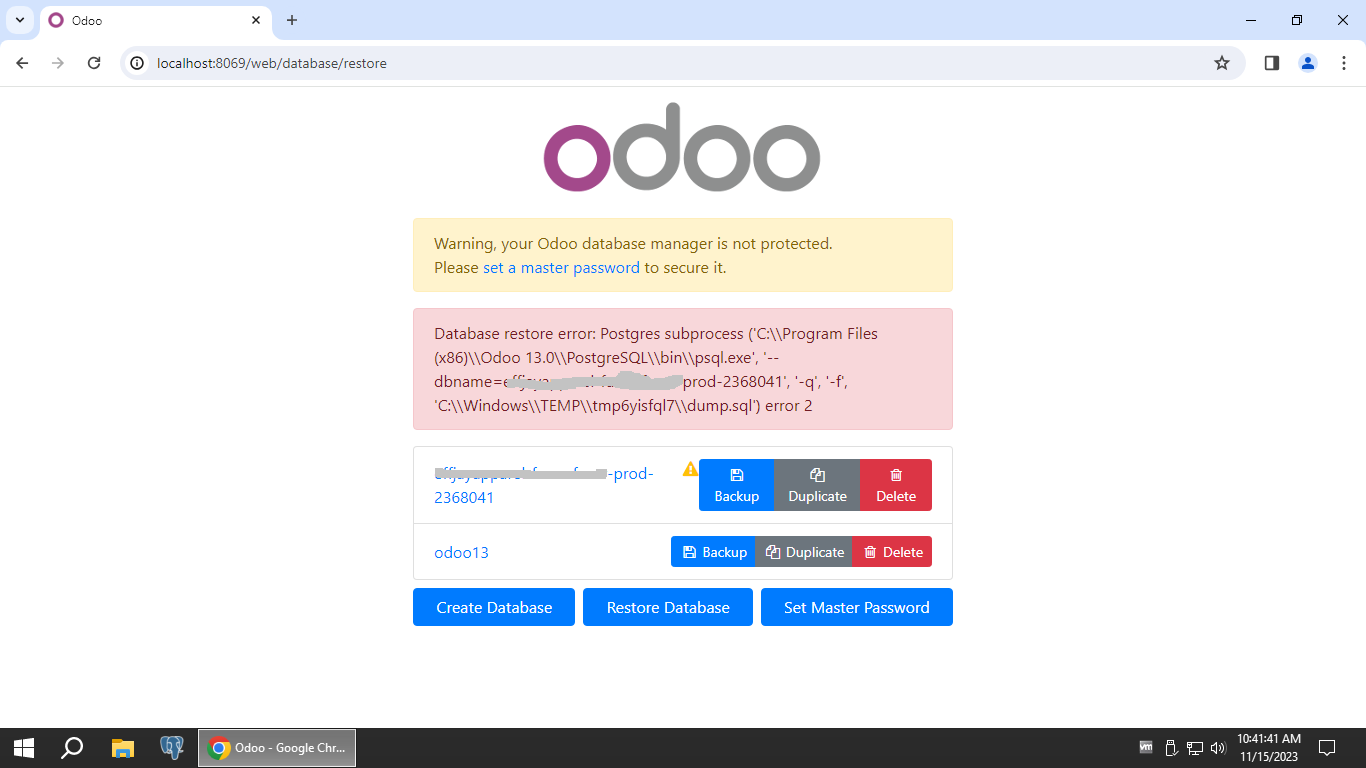Open Windows taskbar search
This screenshot has height=768, width=1366.
(72, 748)
